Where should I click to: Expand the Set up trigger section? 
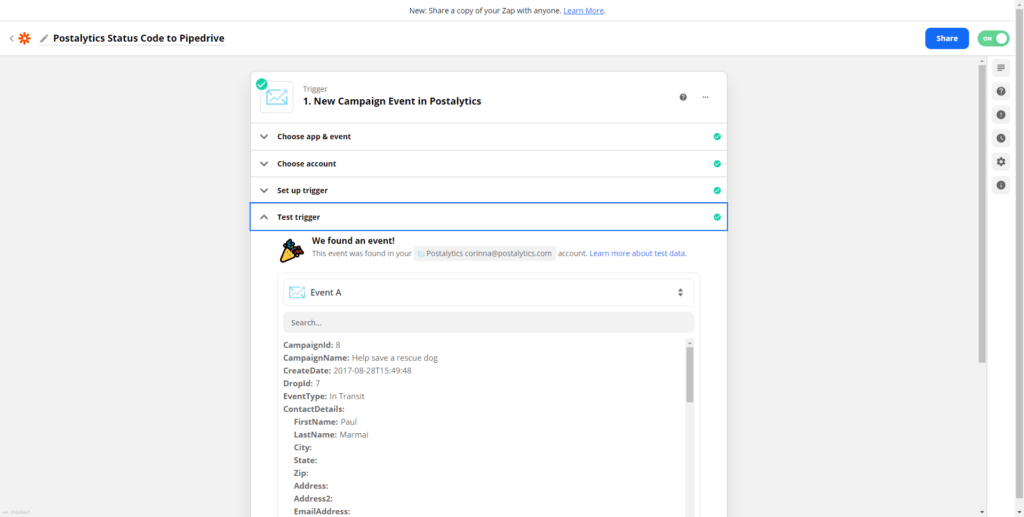coord(488,191)
